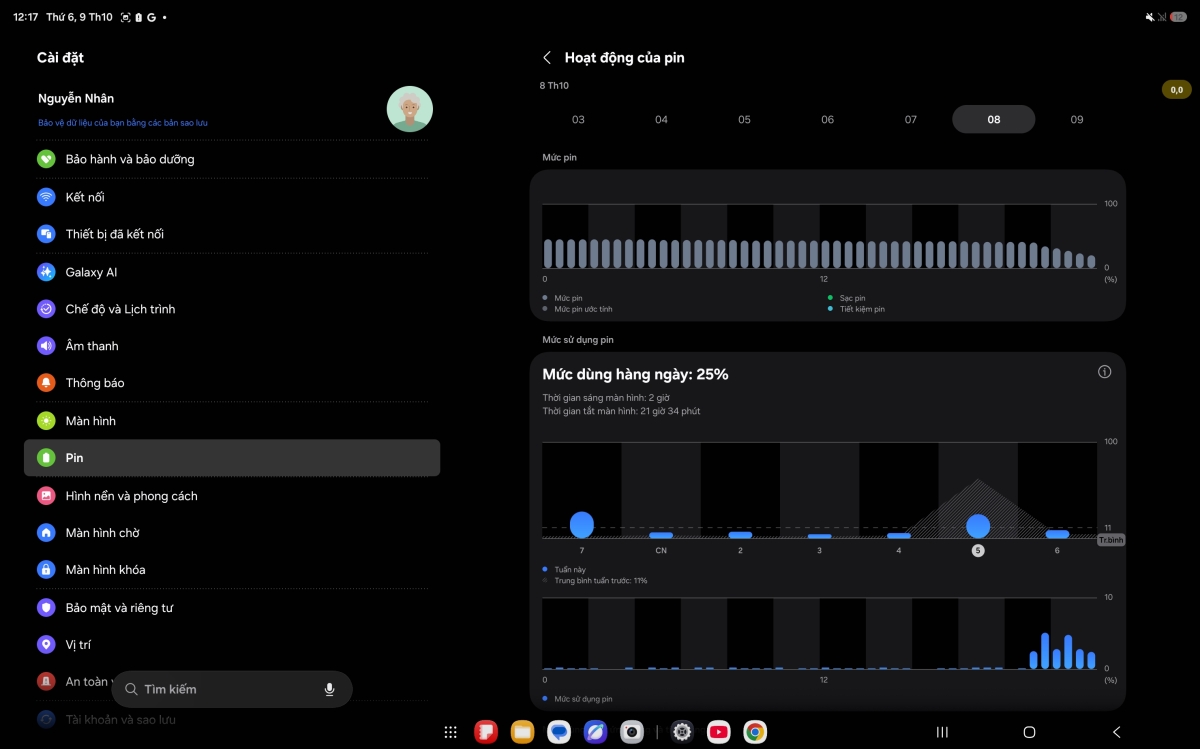Tap the system back navigation button

[x=1117, y=732]
